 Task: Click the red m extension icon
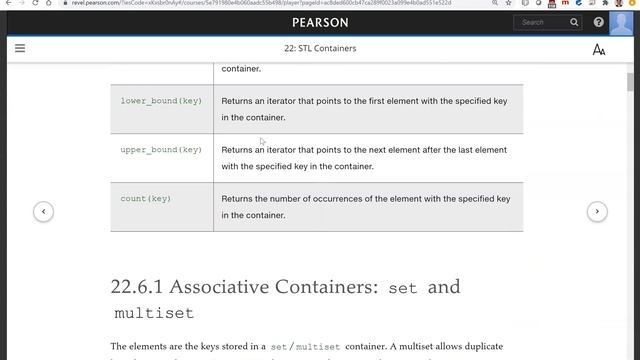tap(565, 3)
